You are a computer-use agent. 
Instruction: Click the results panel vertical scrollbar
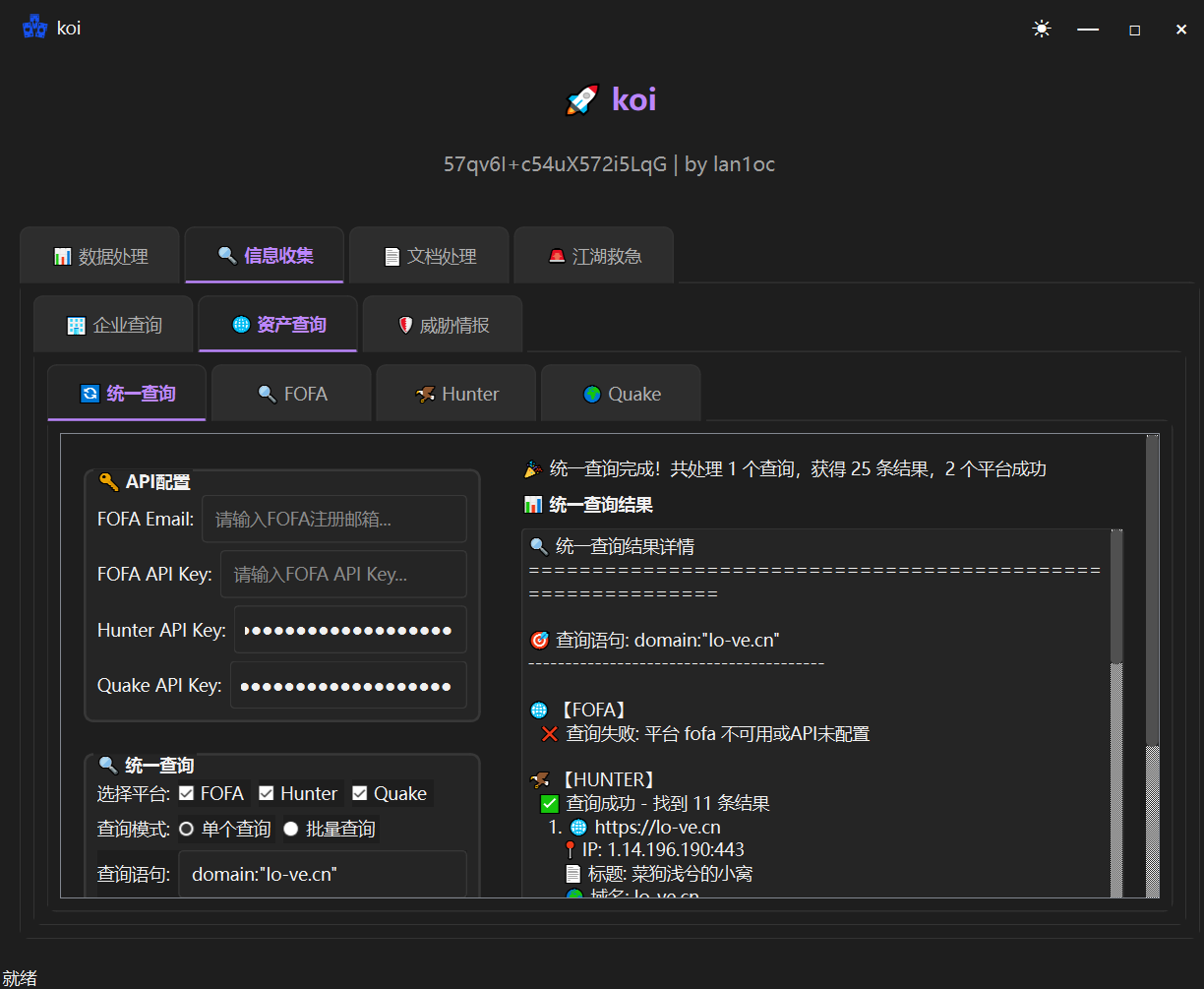click(x=1116, y=600)
